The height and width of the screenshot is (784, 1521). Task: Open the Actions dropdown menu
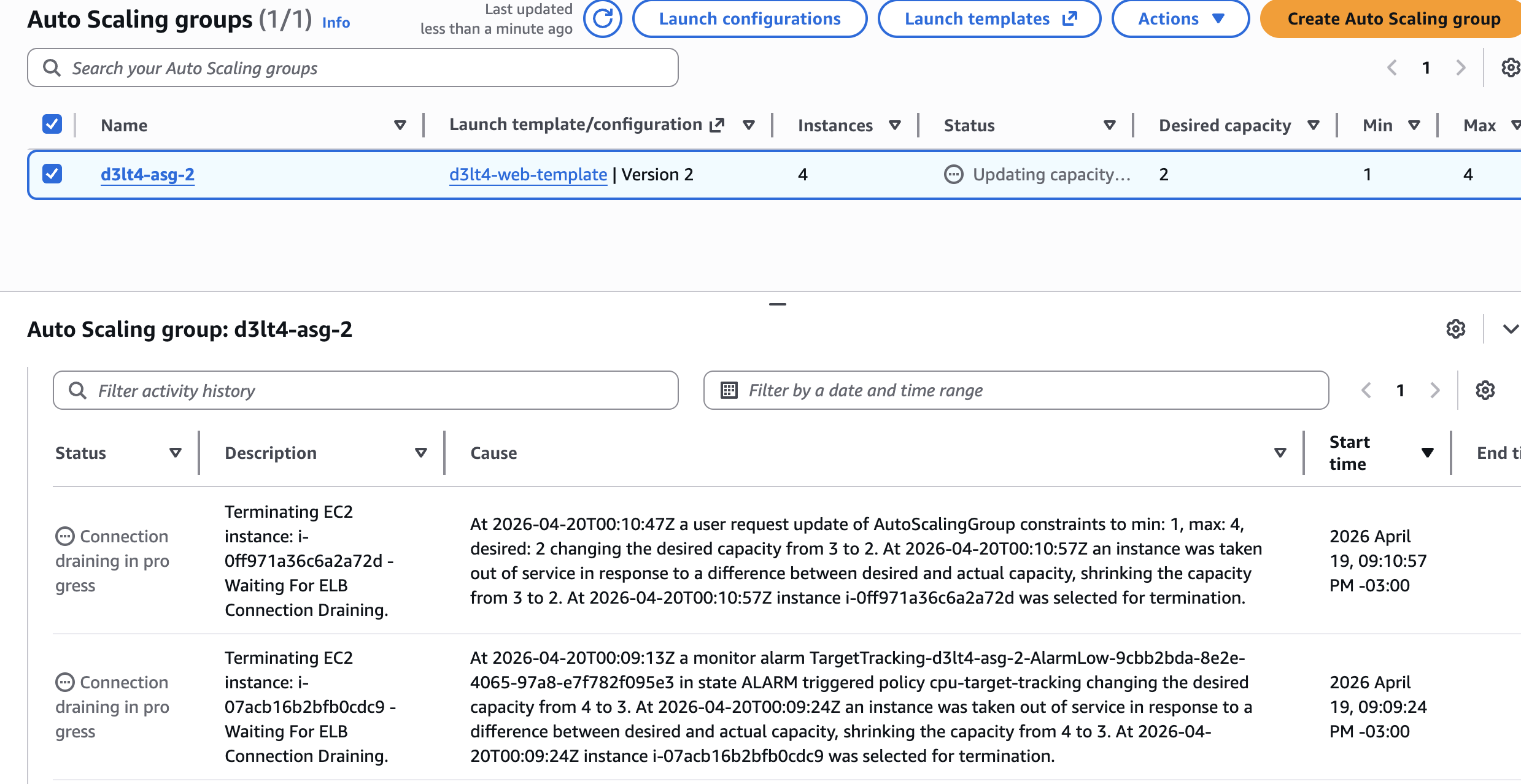pos(1180,19)
